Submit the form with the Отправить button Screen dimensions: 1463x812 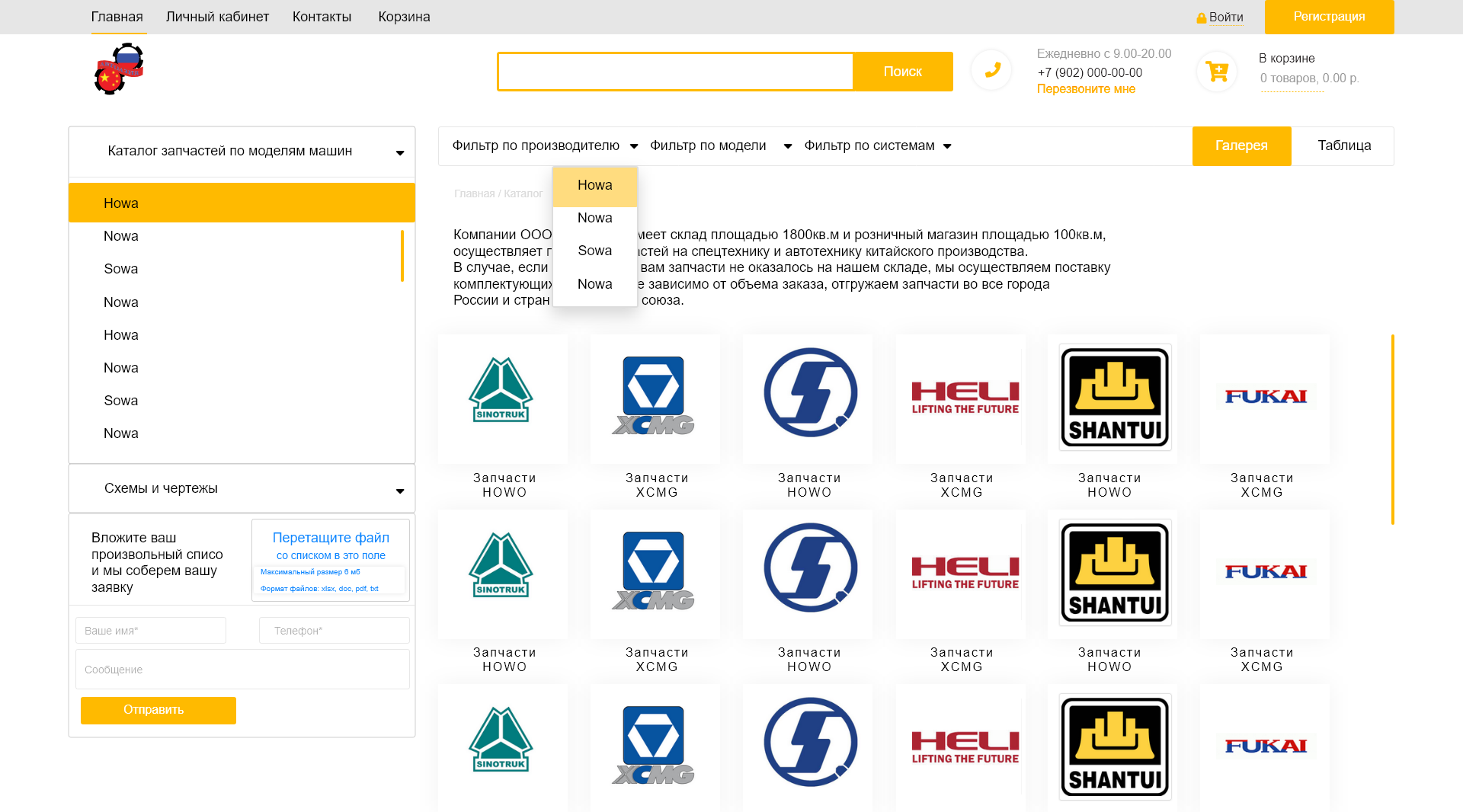pos(158,710)
